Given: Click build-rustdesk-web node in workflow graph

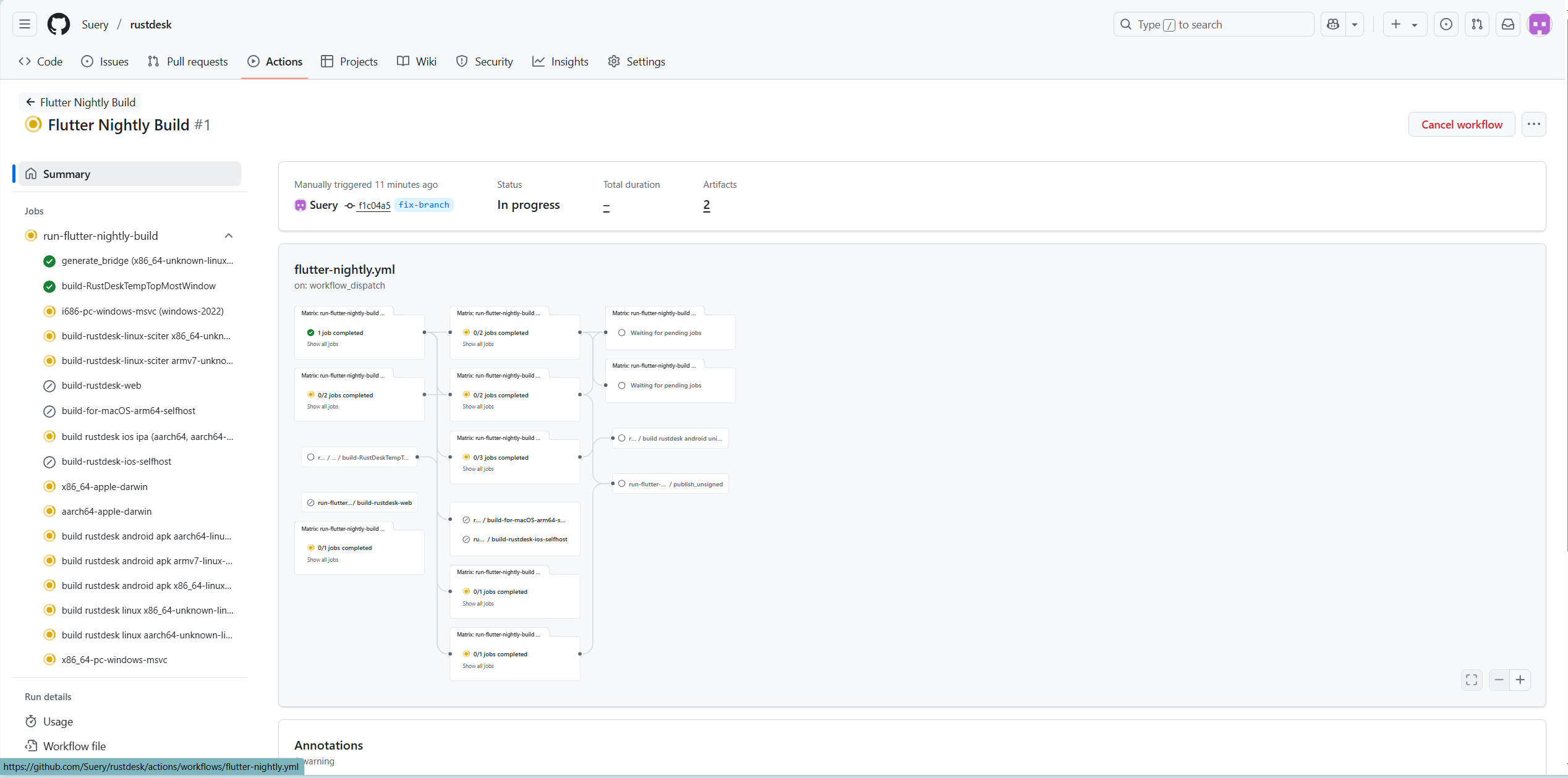Looking at the screenshot, I should click(x=359, y=502).
